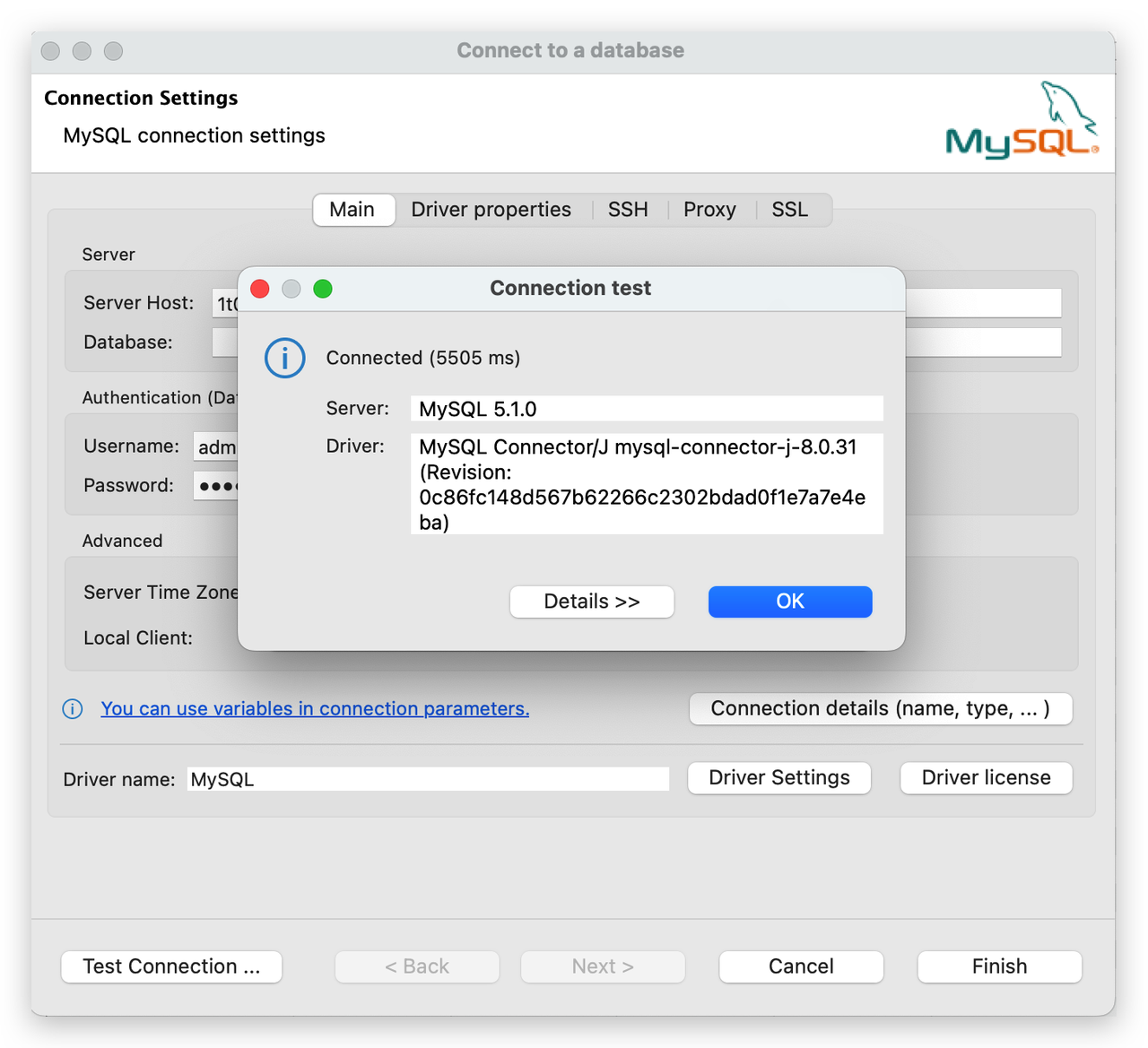1148x1048 pixels.
Task: Click info icon next to variables link
Action: coord(73,709)
